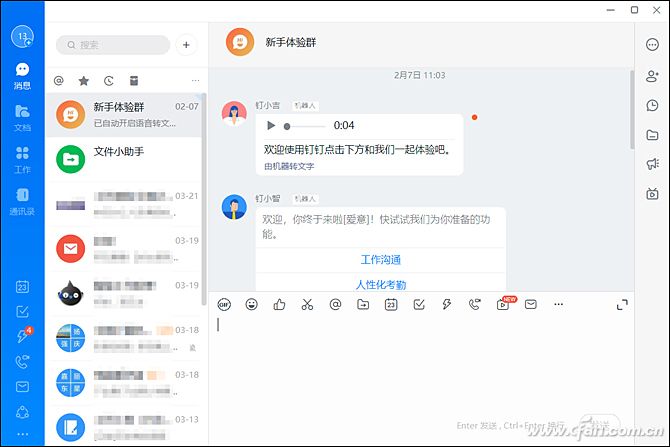
Task: Open the archive box filter icon
Action: (134, 80)
